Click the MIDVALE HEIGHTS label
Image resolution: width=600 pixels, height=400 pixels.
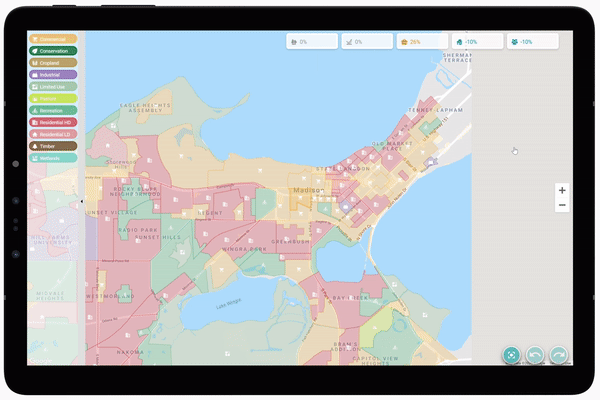tap(50, 296)
